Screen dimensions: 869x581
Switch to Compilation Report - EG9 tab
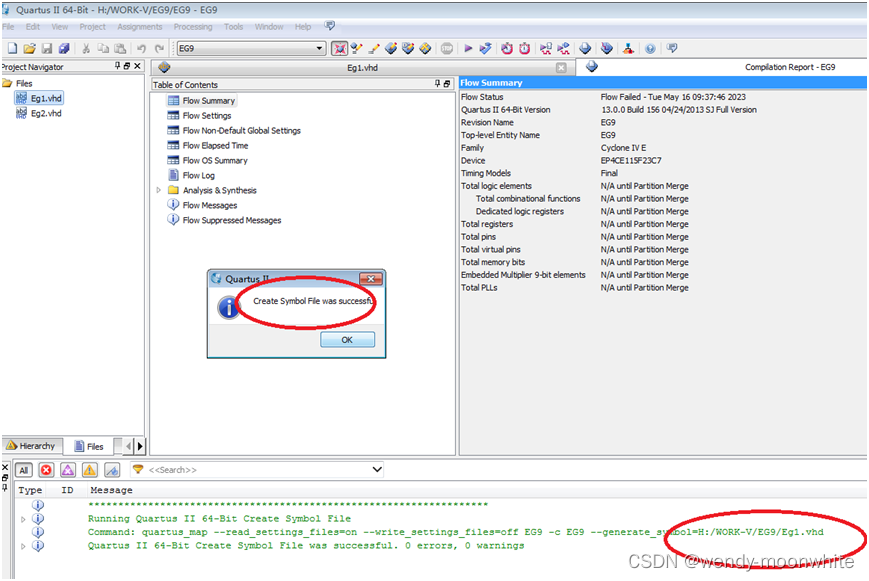coord(790,67)
